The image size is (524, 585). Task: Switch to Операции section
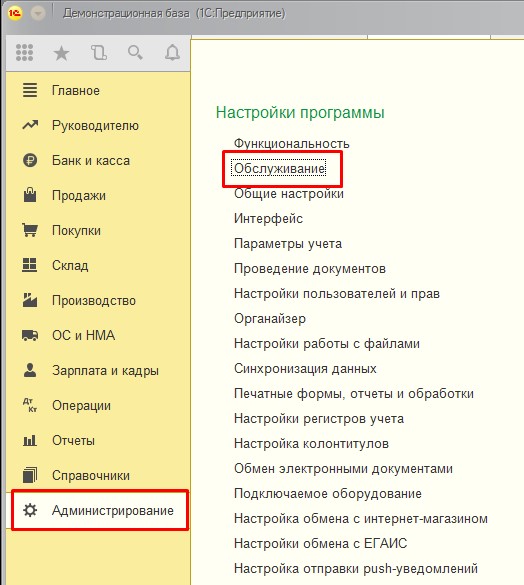[x=81, y=406]
